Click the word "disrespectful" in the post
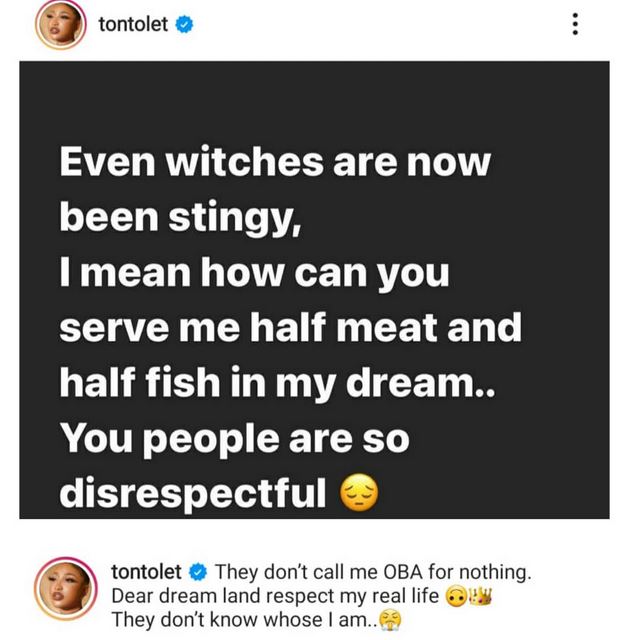623x640 pixels. 193,492
